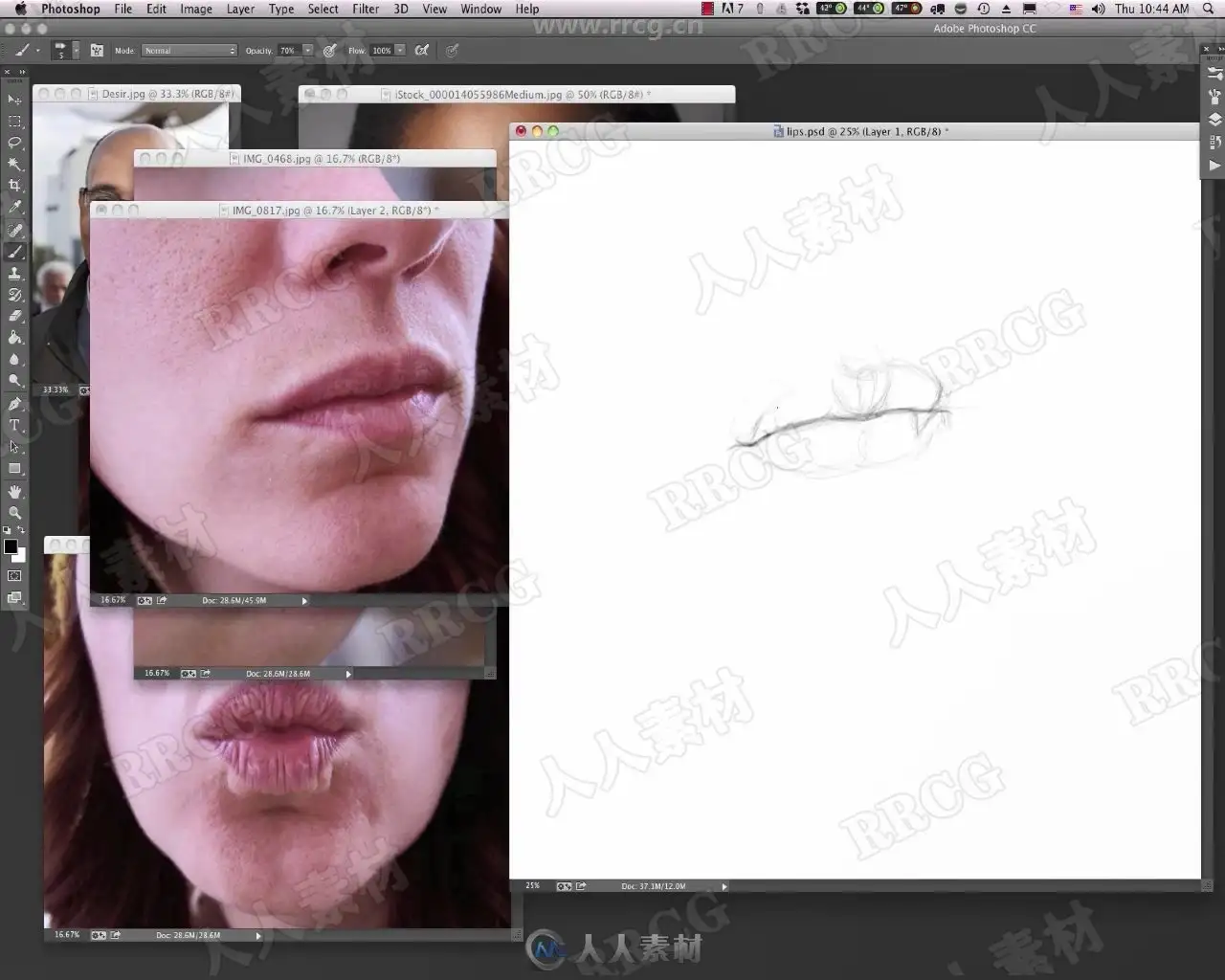This screenshot has height=980, width=1225.
Task: Open the File menu
Action: 123,9
